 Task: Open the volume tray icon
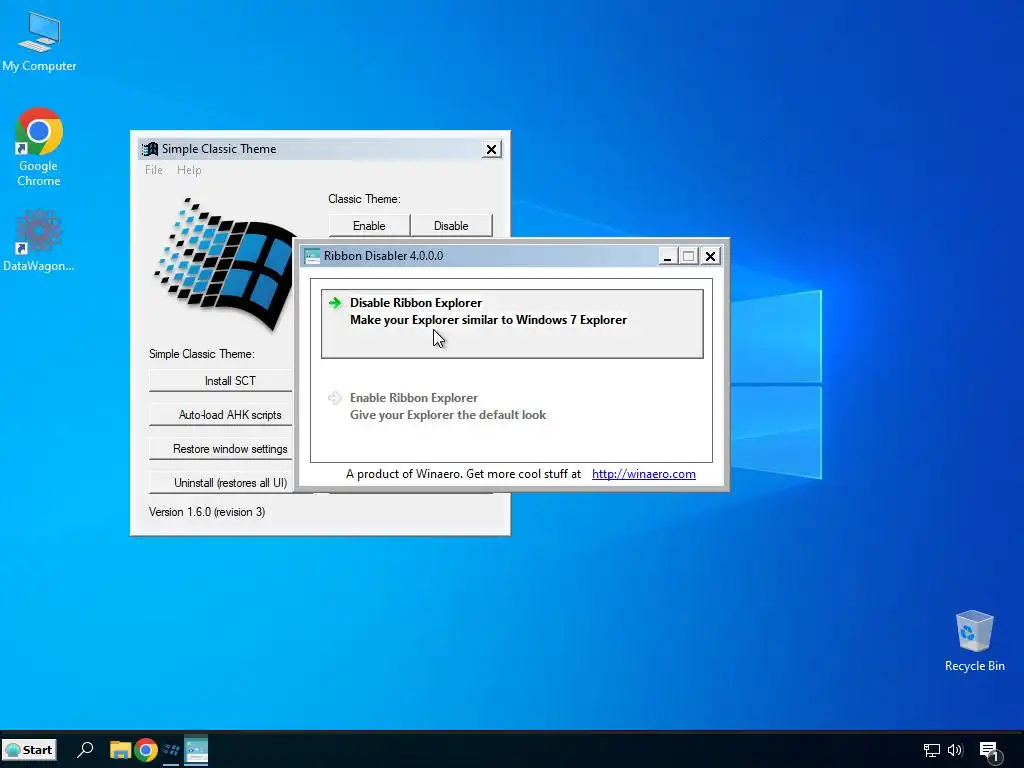[x=955, y=750]
